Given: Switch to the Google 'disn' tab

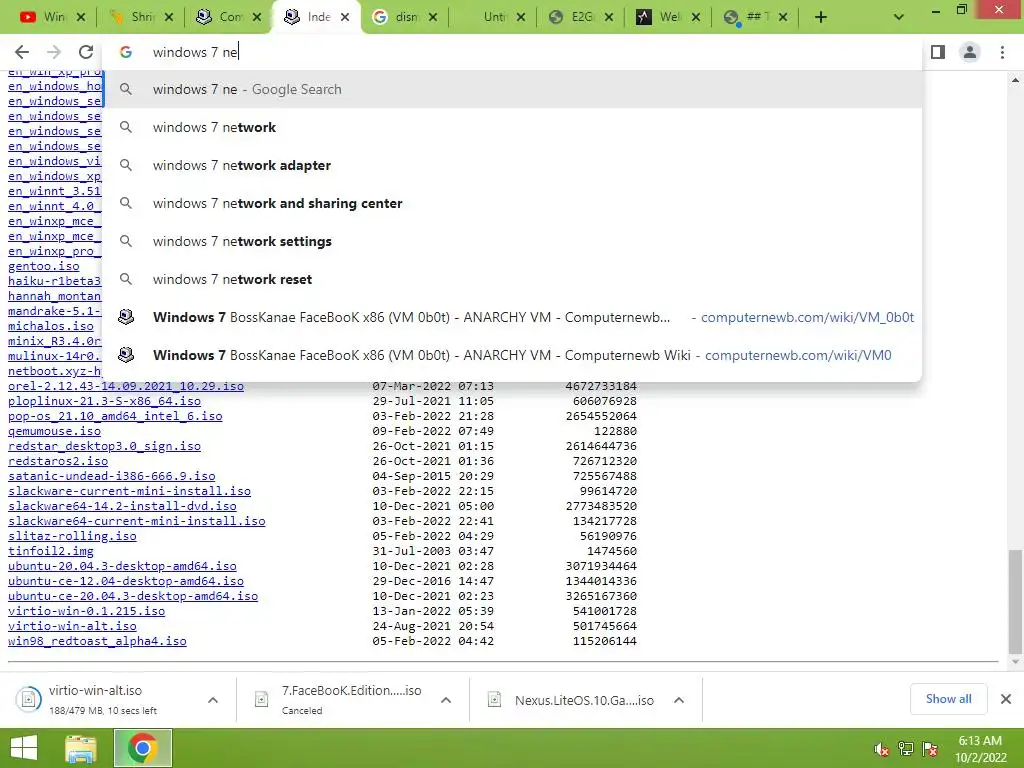Looking at the screenshot, I should click(x=396, y=17).
